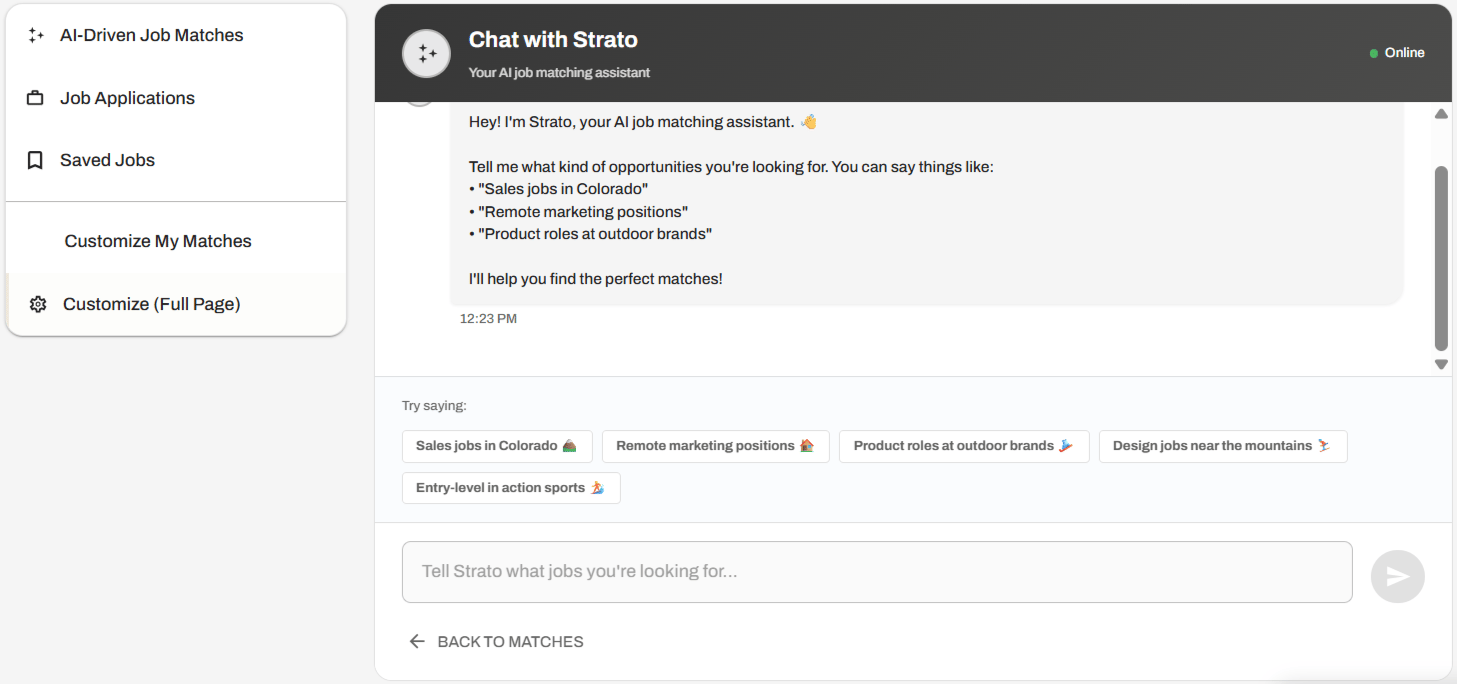Click the green Online status dot
Screen dimensions: 1457x684
pyautogui.click(x=1374, y=53)
